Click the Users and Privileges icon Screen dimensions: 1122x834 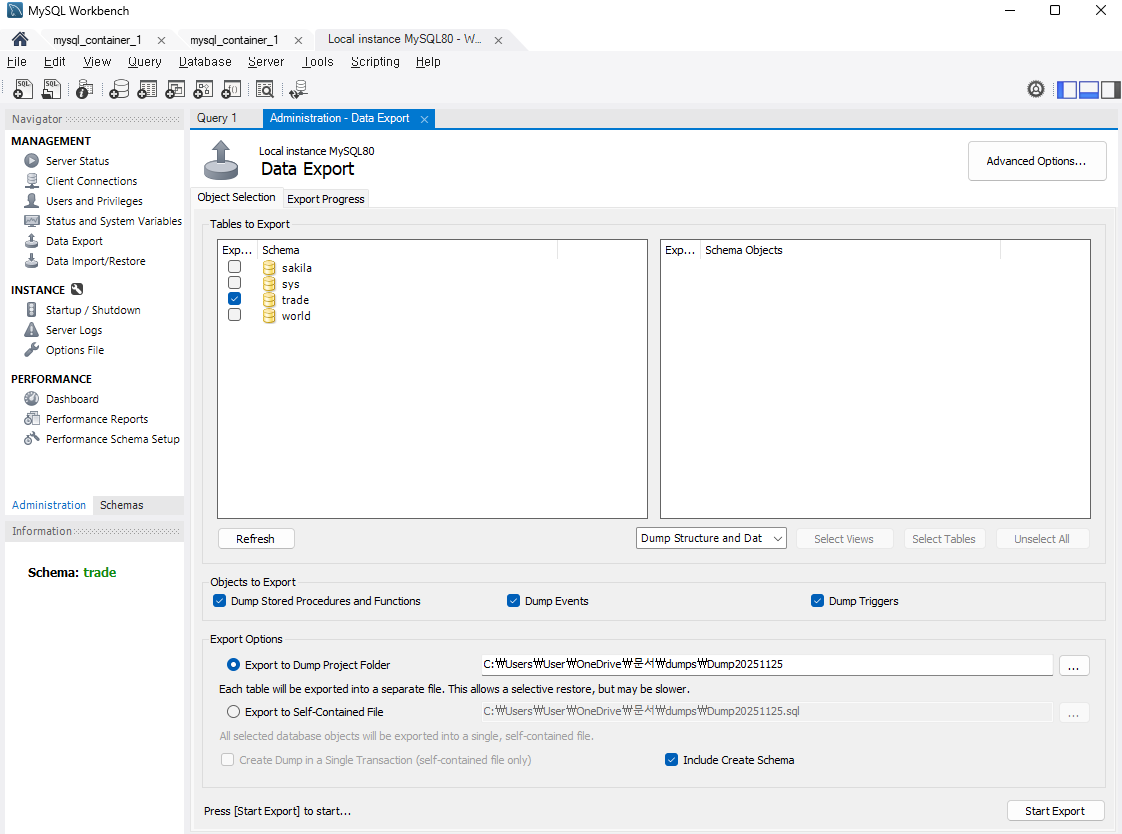coord(31,201)
